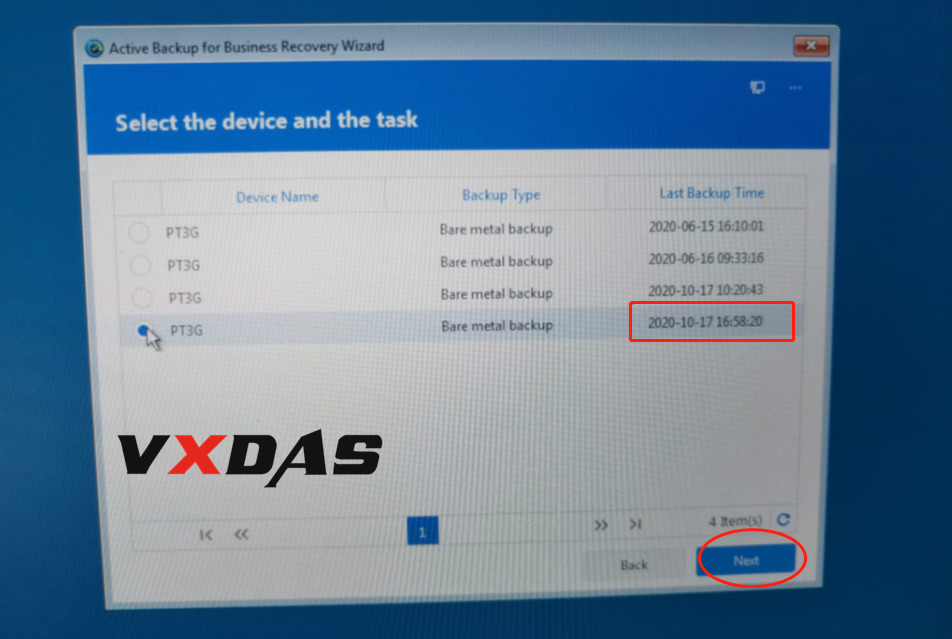The image size is (952, 639).
Task: Close the Recovery Wizard window
Action: pyautogui.click(x=811, y=46)
